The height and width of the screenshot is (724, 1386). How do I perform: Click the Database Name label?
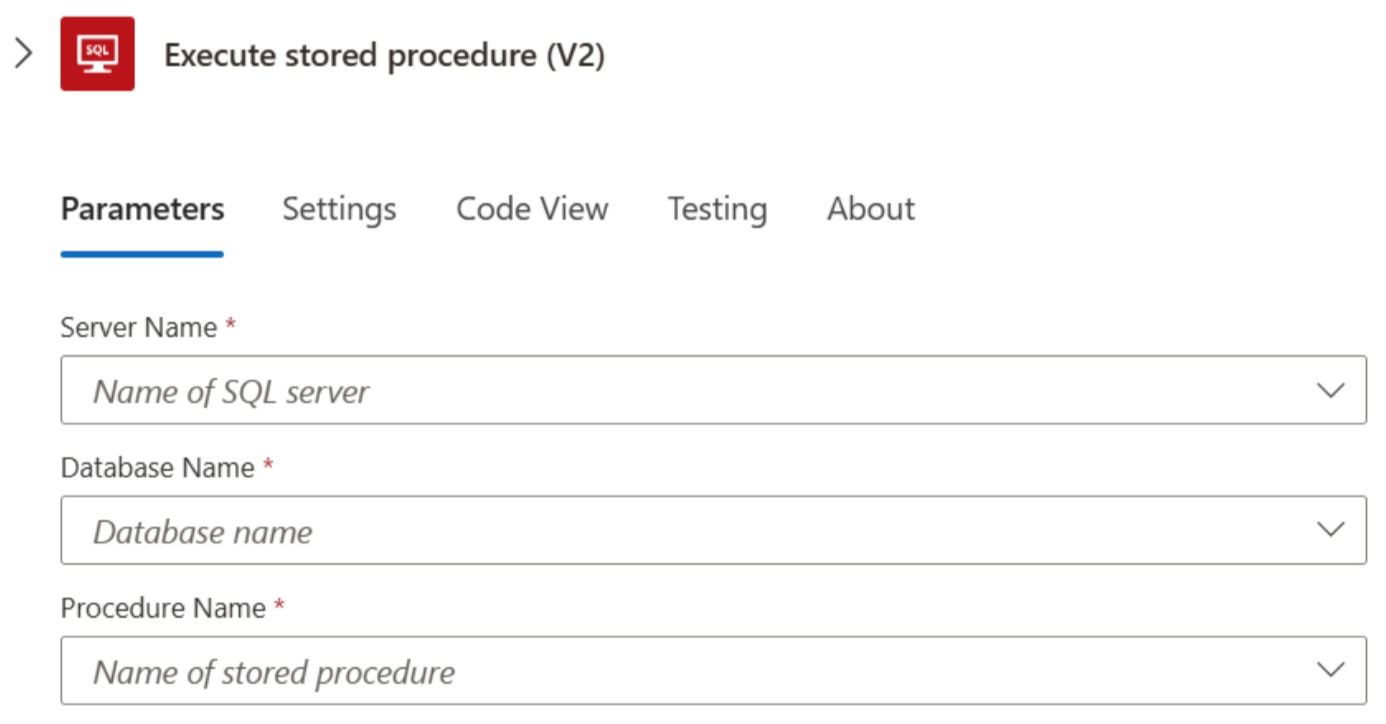point(157,467)
